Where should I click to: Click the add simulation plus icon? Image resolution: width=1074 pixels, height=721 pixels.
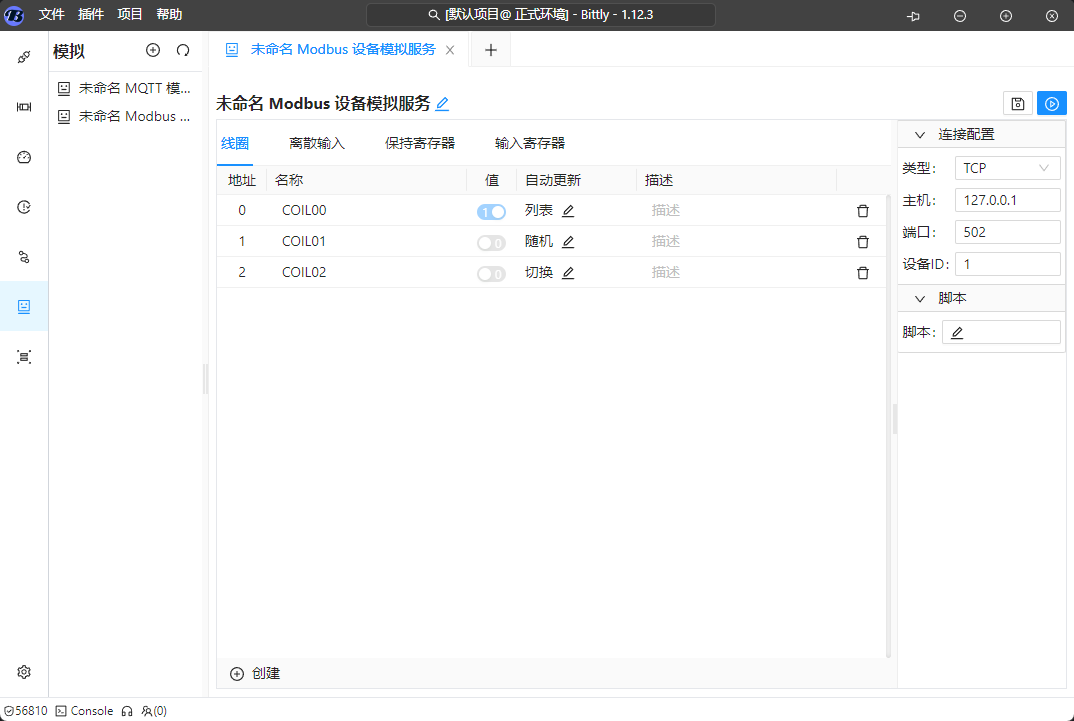coord(153,50)
